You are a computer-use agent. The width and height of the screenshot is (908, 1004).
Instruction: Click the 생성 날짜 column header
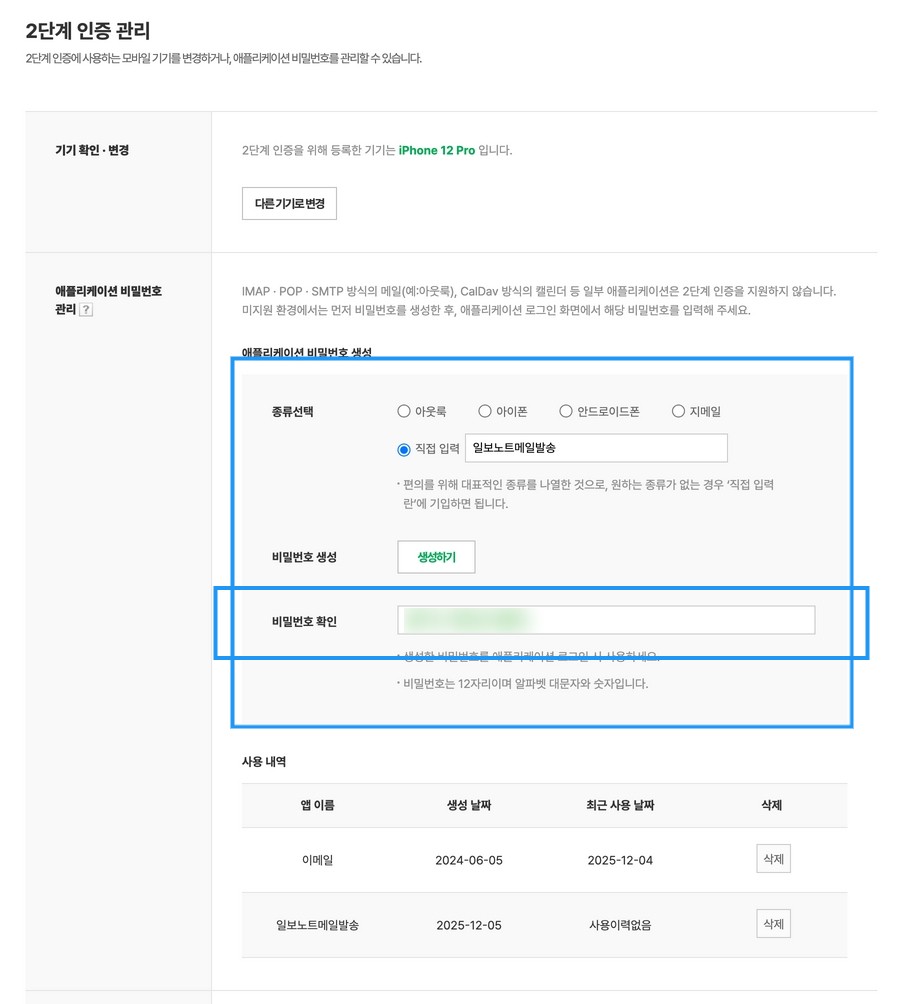coord(469,805)
